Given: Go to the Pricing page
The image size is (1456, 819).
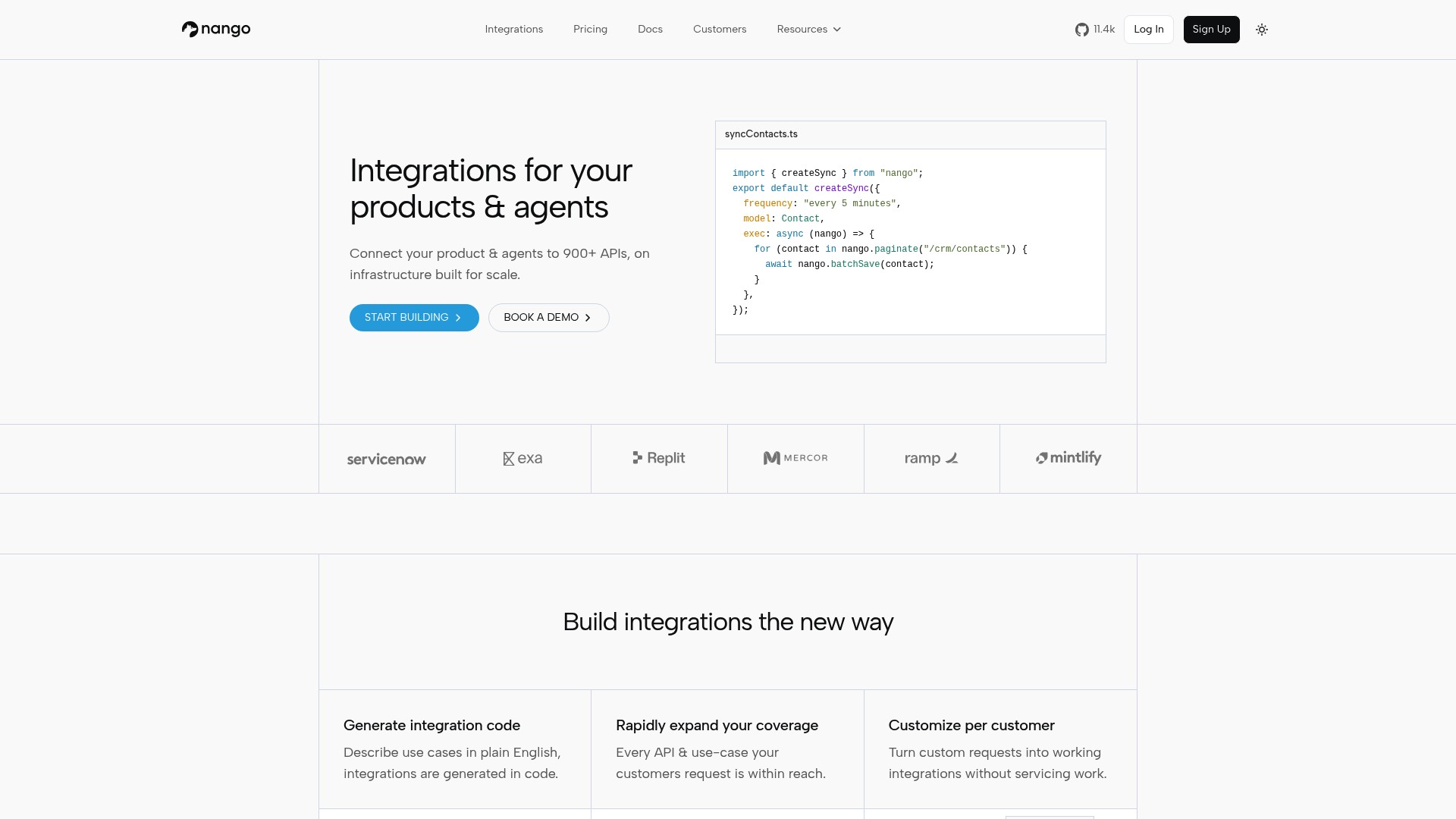Looking at the screenshot, I should pyautogui.click(x=590, y=30).
